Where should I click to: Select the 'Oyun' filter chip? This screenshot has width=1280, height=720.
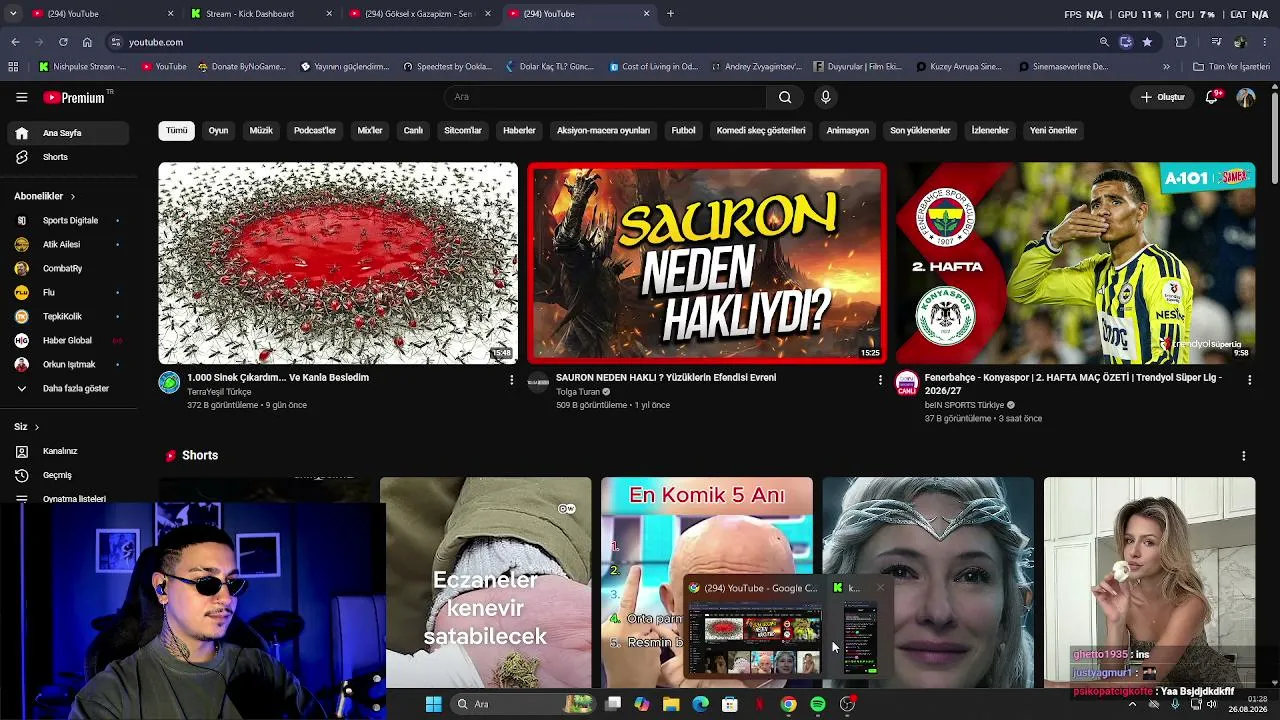[x=218, y=130]
